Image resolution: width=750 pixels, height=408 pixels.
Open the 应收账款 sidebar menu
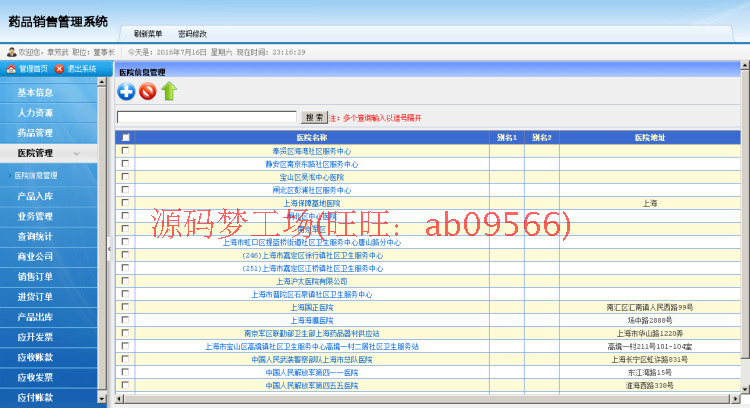35,357
